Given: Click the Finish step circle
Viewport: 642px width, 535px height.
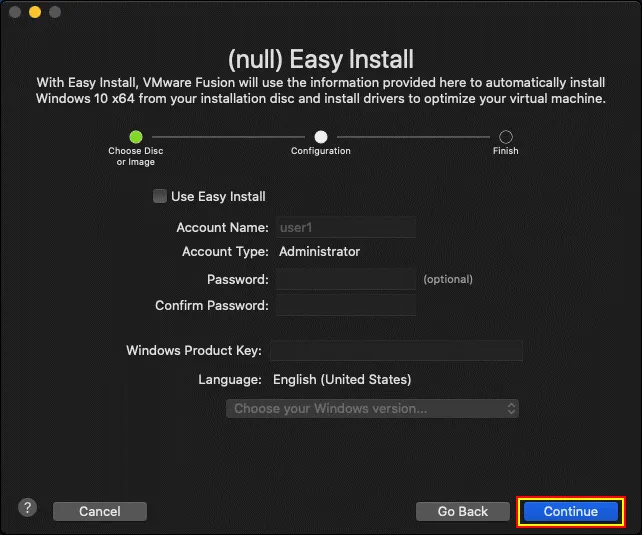Looking at the screenshot, I should click(x=506, y=136).
